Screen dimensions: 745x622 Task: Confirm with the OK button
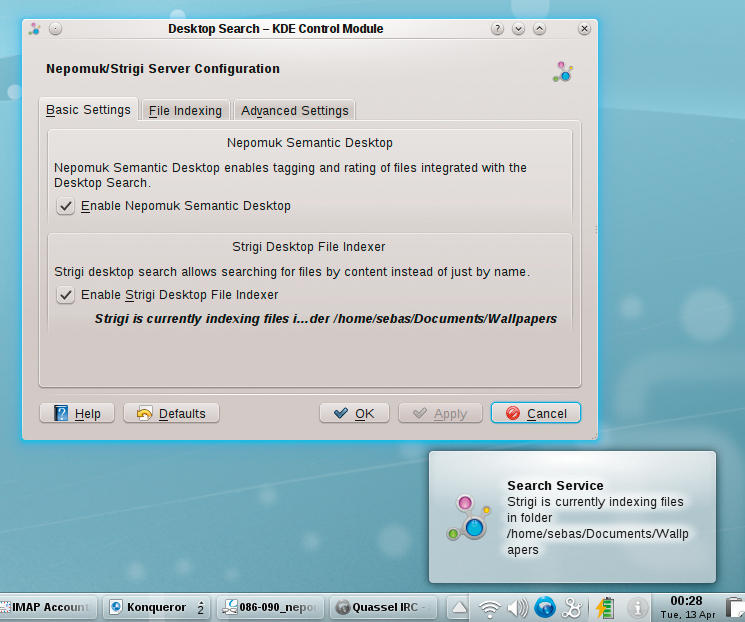tap(354, 413)
